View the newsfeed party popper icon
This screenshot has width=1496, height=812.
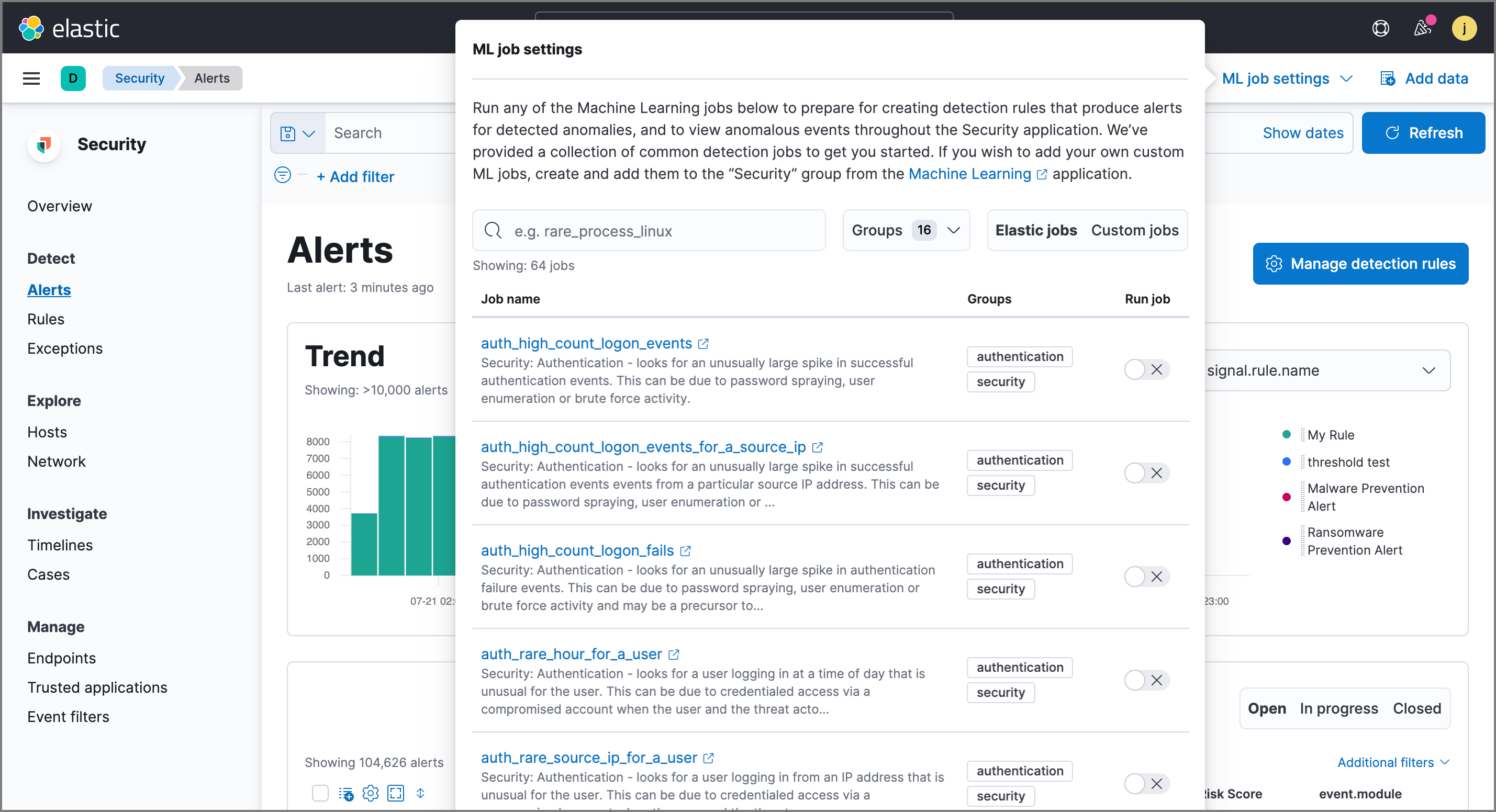[1423, 27]
